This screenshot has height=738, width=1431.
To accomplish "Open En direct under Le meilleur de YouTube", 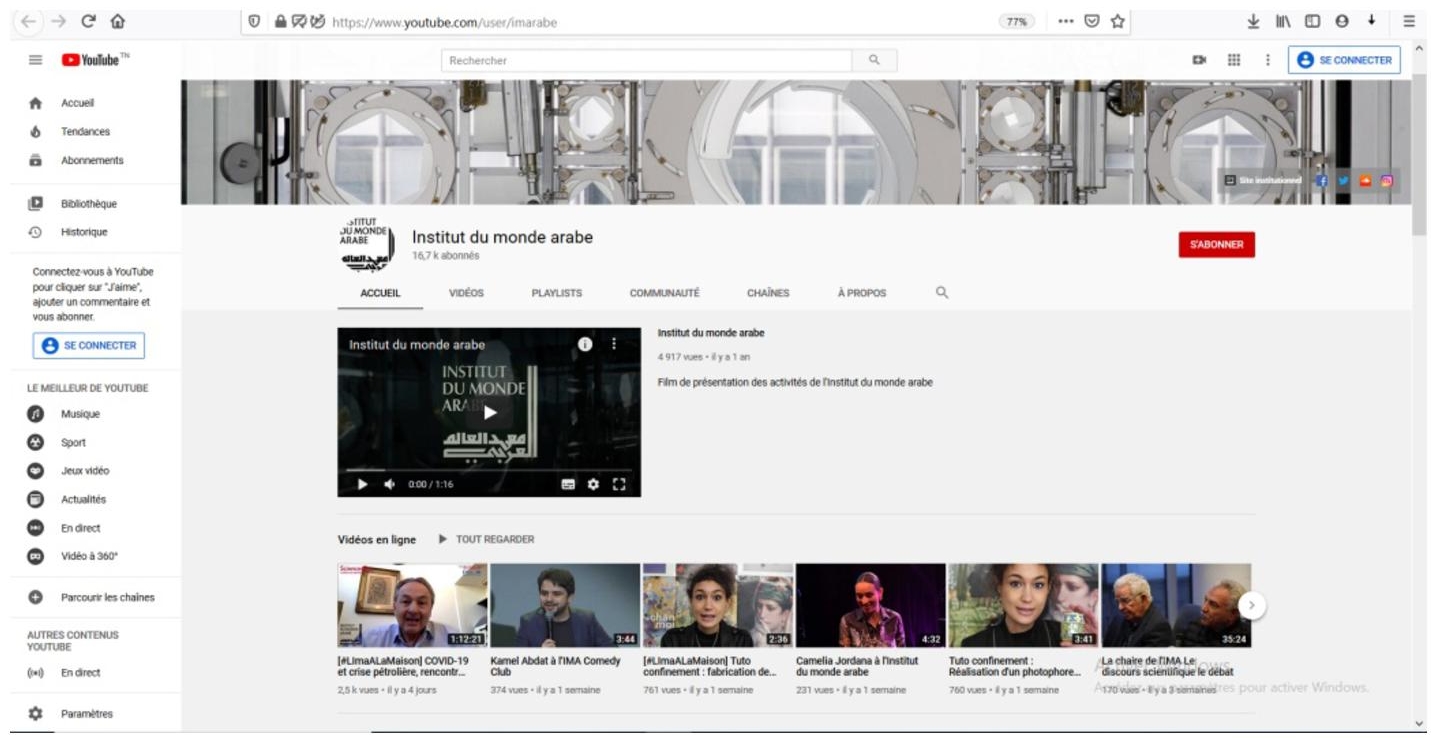I will click(x=80, y=528).
